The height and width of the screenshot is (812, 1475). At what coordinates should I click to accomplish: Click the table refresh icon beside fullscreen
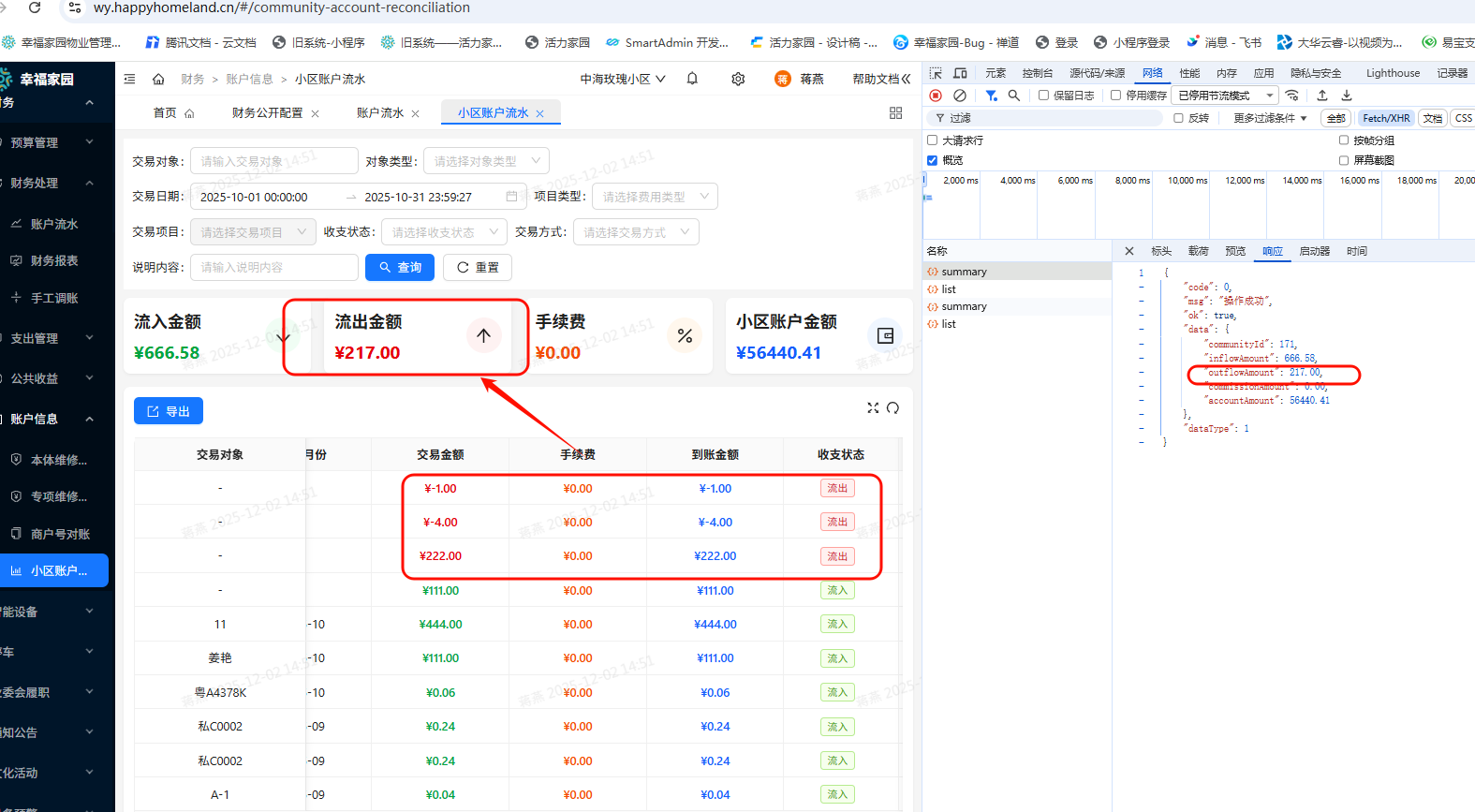[x=893, y=408]
